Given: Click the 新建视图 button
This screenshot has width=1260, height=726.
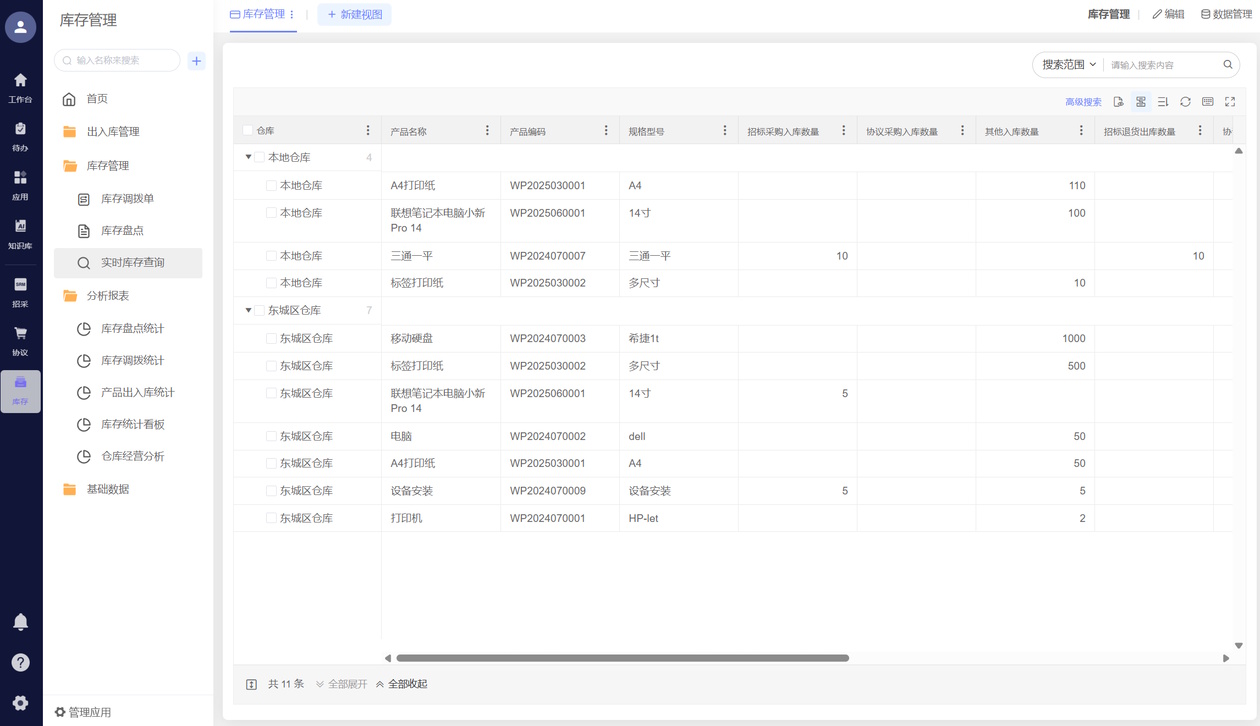Looking at the screenshot, I should [x=355, y=15].
